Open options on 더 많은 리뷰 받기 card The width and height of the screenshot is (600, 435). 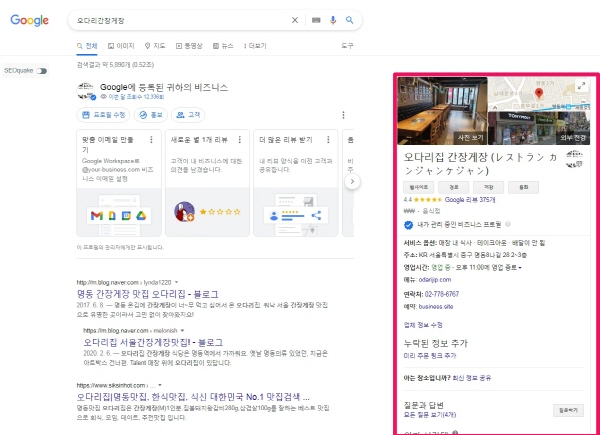coord(328,140)
